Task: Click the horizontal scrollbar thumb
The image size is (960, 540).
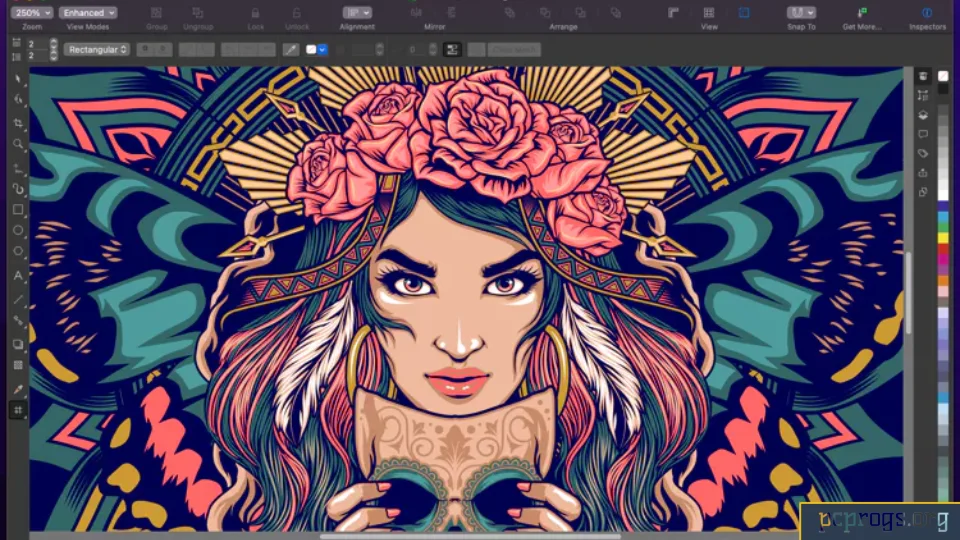Action: click(x=470, y=536)
